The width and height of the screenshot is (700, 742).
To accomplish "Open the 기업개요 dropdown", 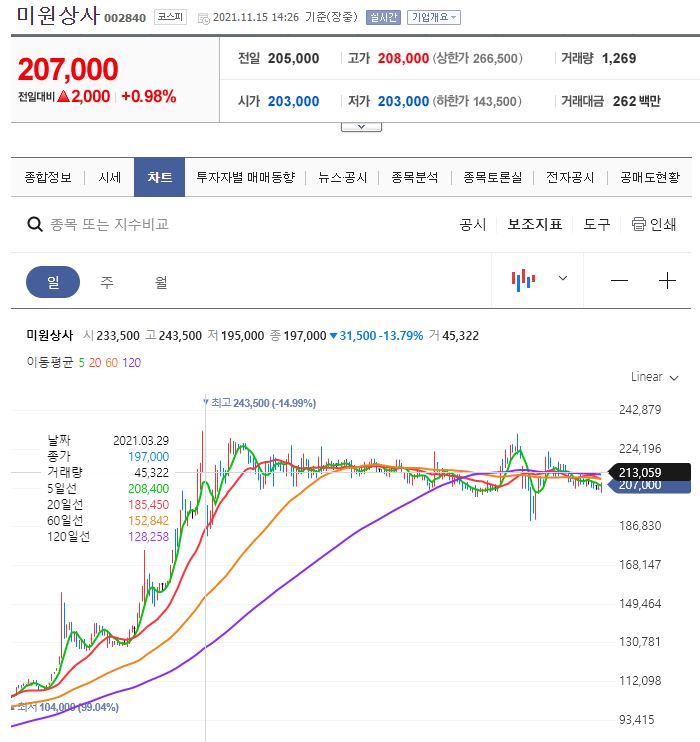I will click(x=434, y=18).
